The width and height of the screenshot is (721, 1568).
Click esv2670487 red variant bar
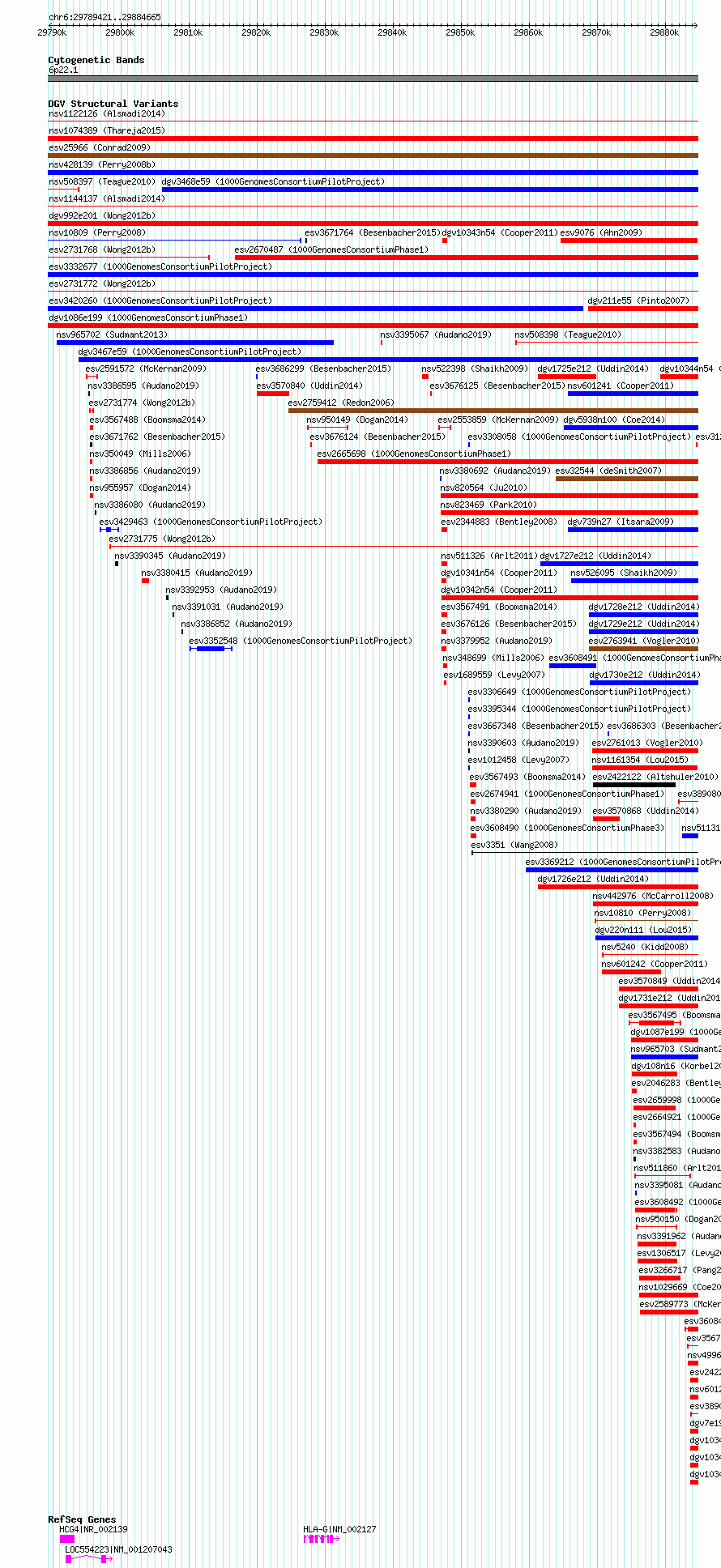[x=466, y=258]
